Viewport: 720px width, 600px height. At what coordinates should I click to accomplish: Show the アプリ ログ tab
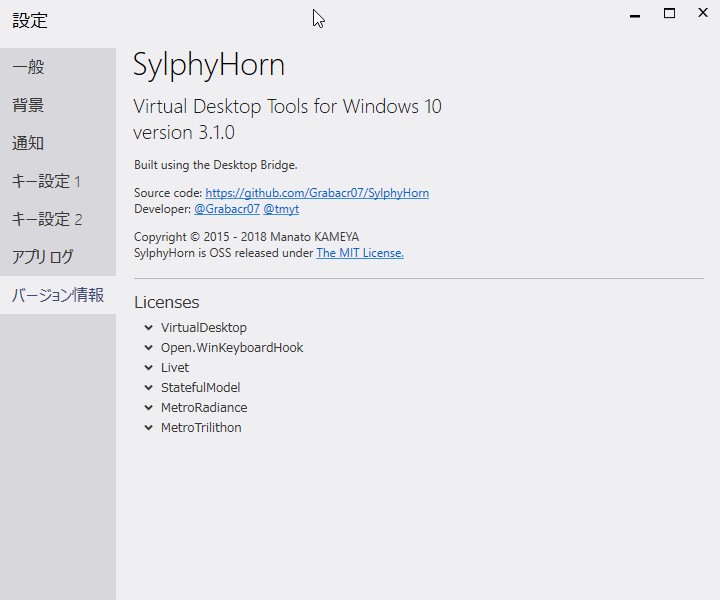[58, 257]
